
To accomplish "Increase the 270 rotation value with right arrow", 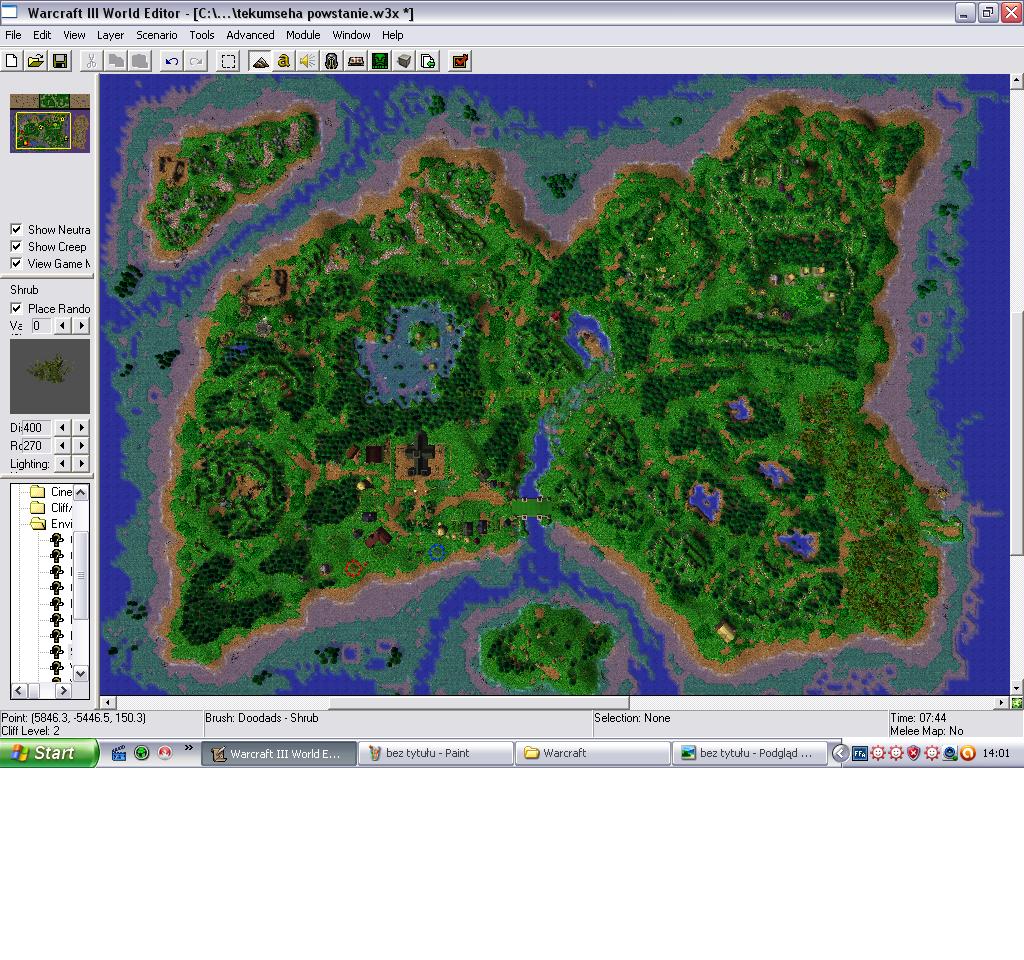I will tap(82, 445).
